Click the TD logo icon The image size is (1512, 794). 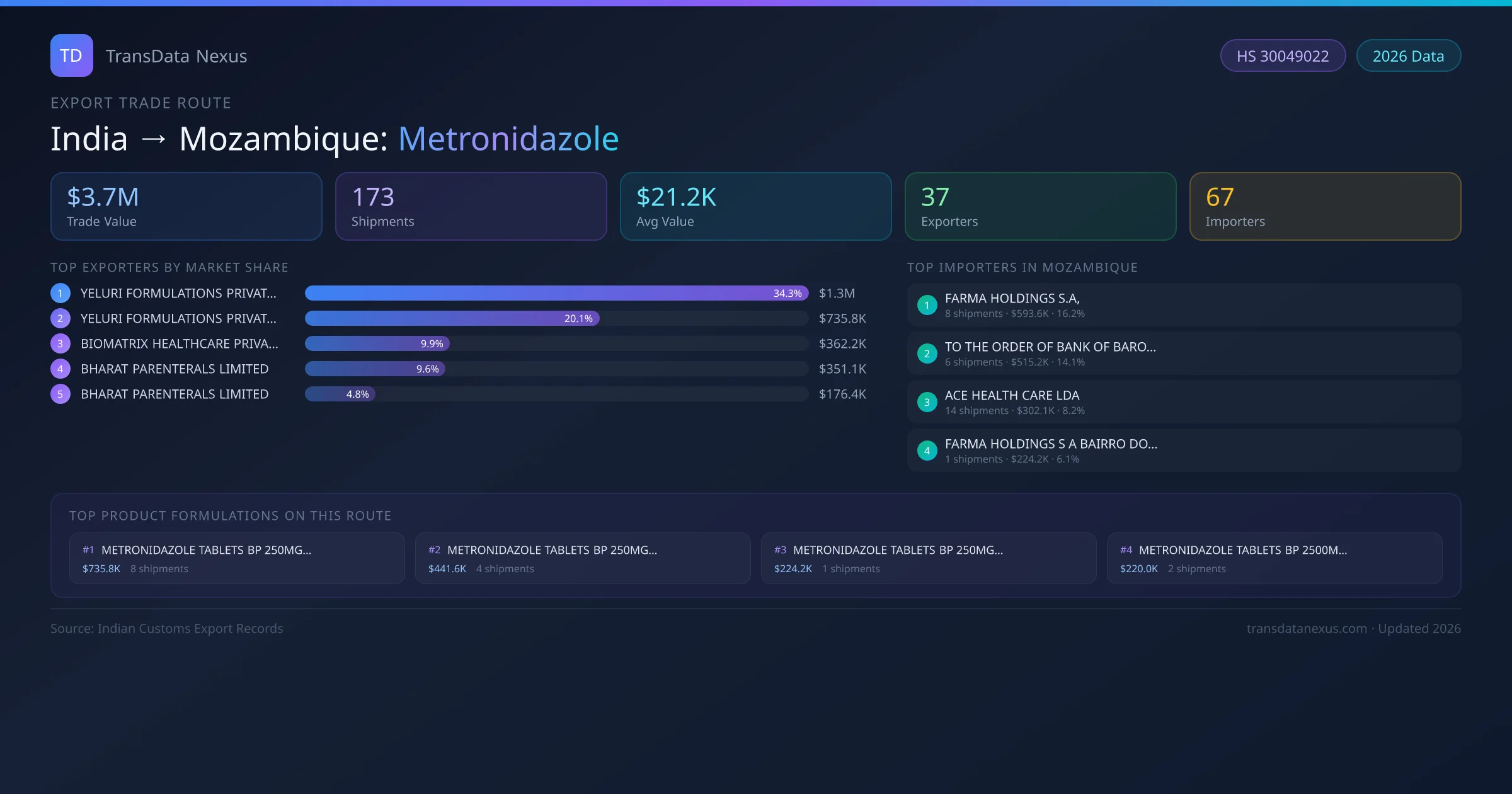click(x=71, y=55)
